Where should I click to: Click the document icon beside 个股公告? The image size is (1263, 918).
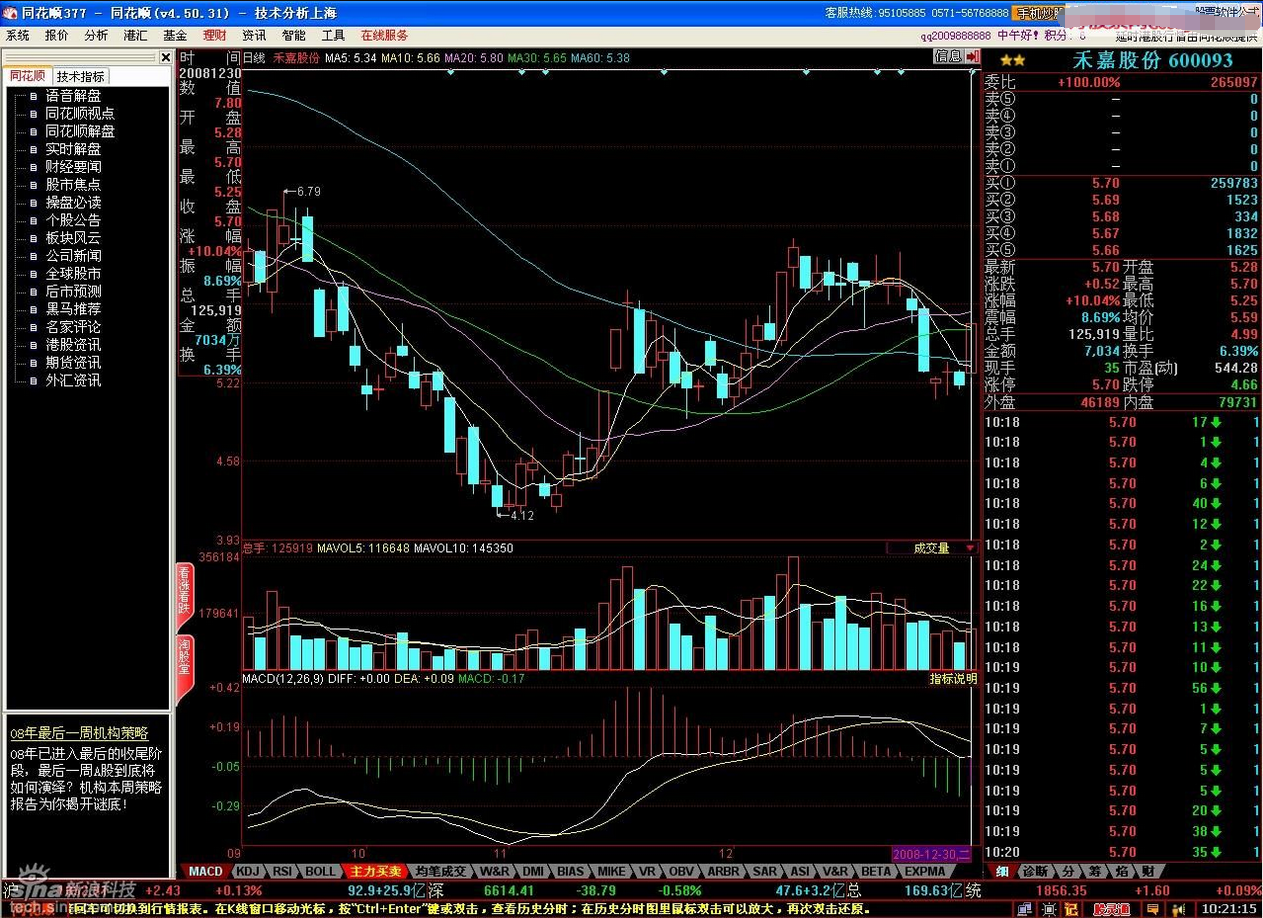pyautogui.click(x=33, y=220)
